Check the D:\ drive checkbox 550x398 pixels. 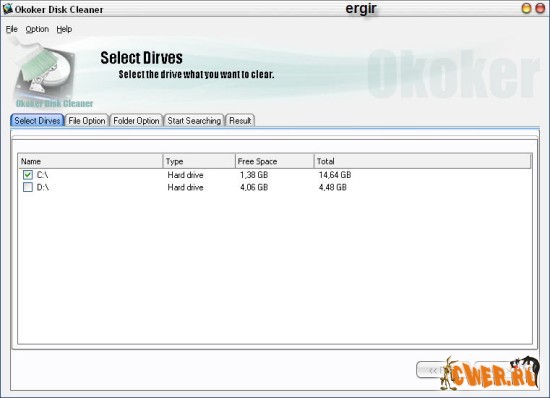point(28,187)
